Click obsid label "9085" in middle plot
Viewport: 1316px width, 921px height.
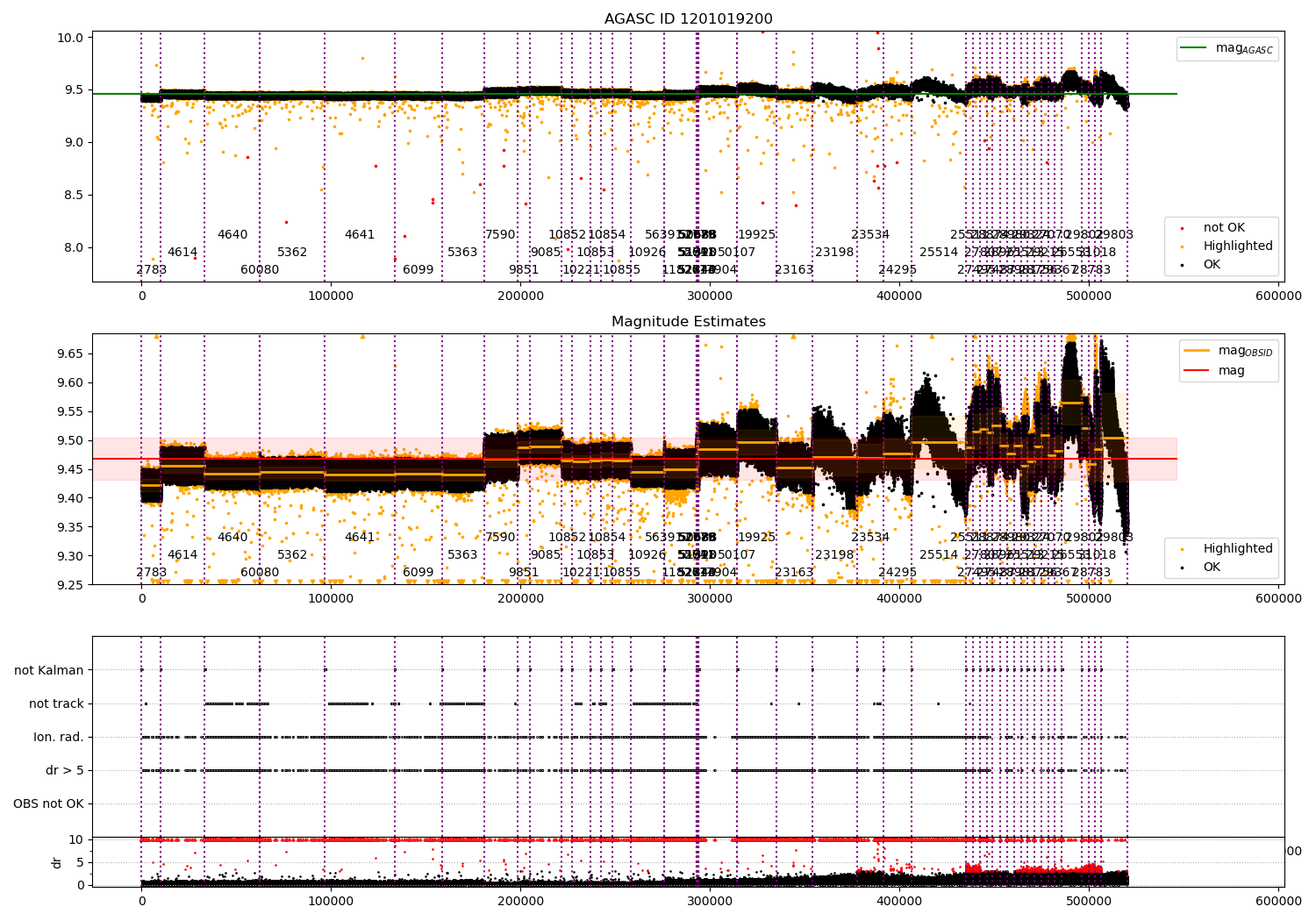546,555
